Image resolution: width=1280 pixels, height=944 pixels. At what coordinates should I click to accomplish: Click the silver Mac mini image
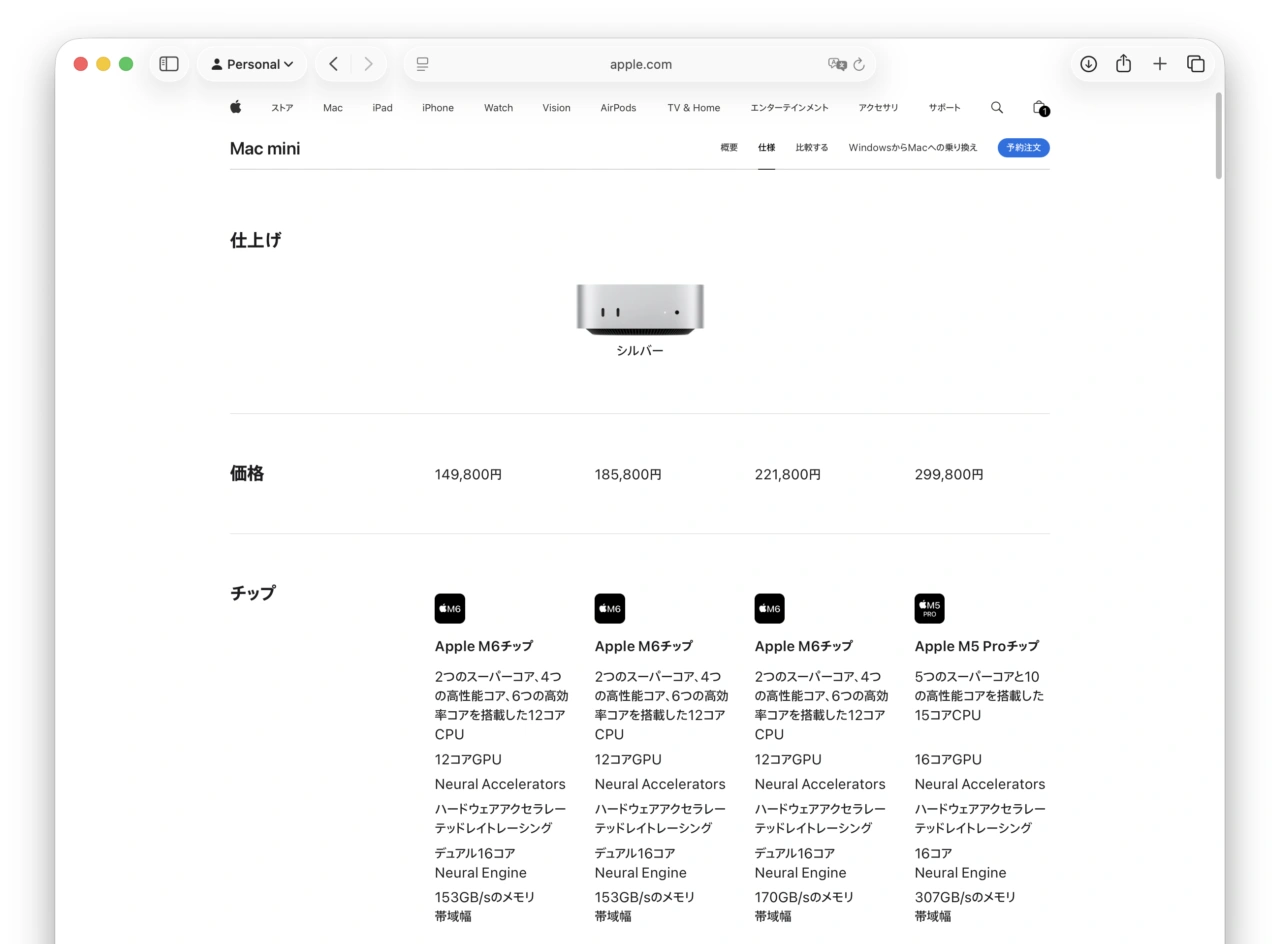pos(640,309)
